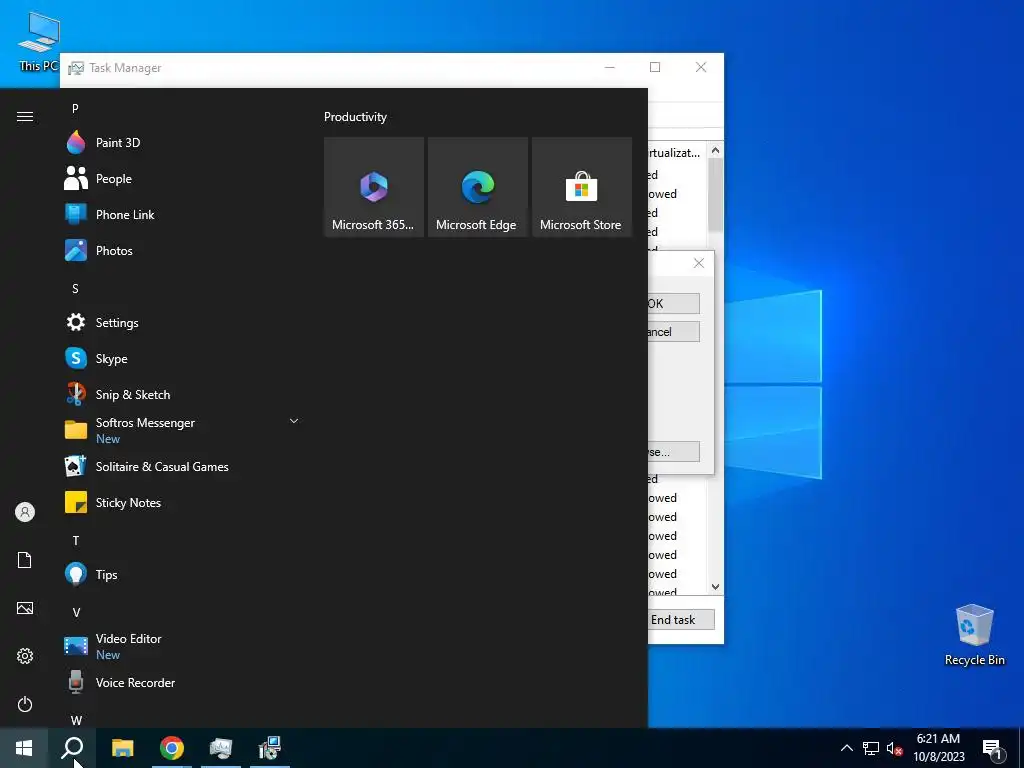
Task: Open Video Editor
Action: tap(183, 647)
